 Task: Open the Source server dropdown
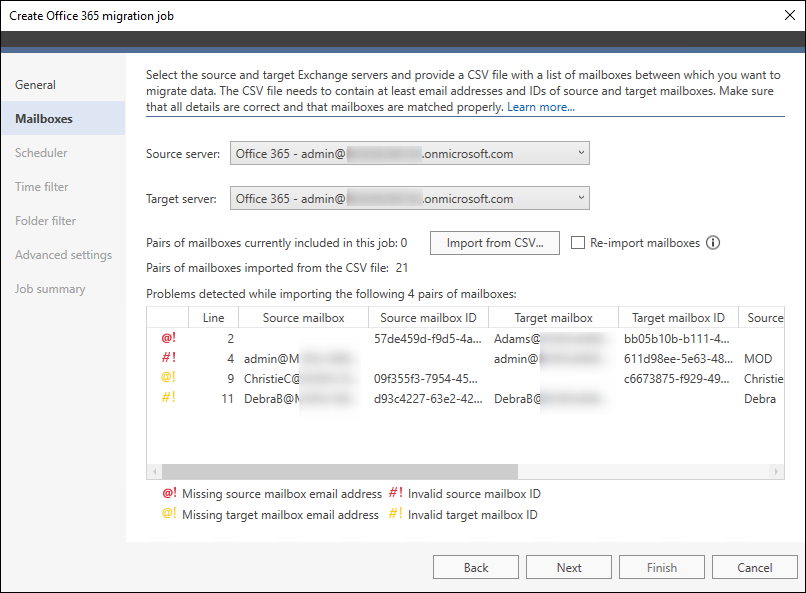coord(410,153)
